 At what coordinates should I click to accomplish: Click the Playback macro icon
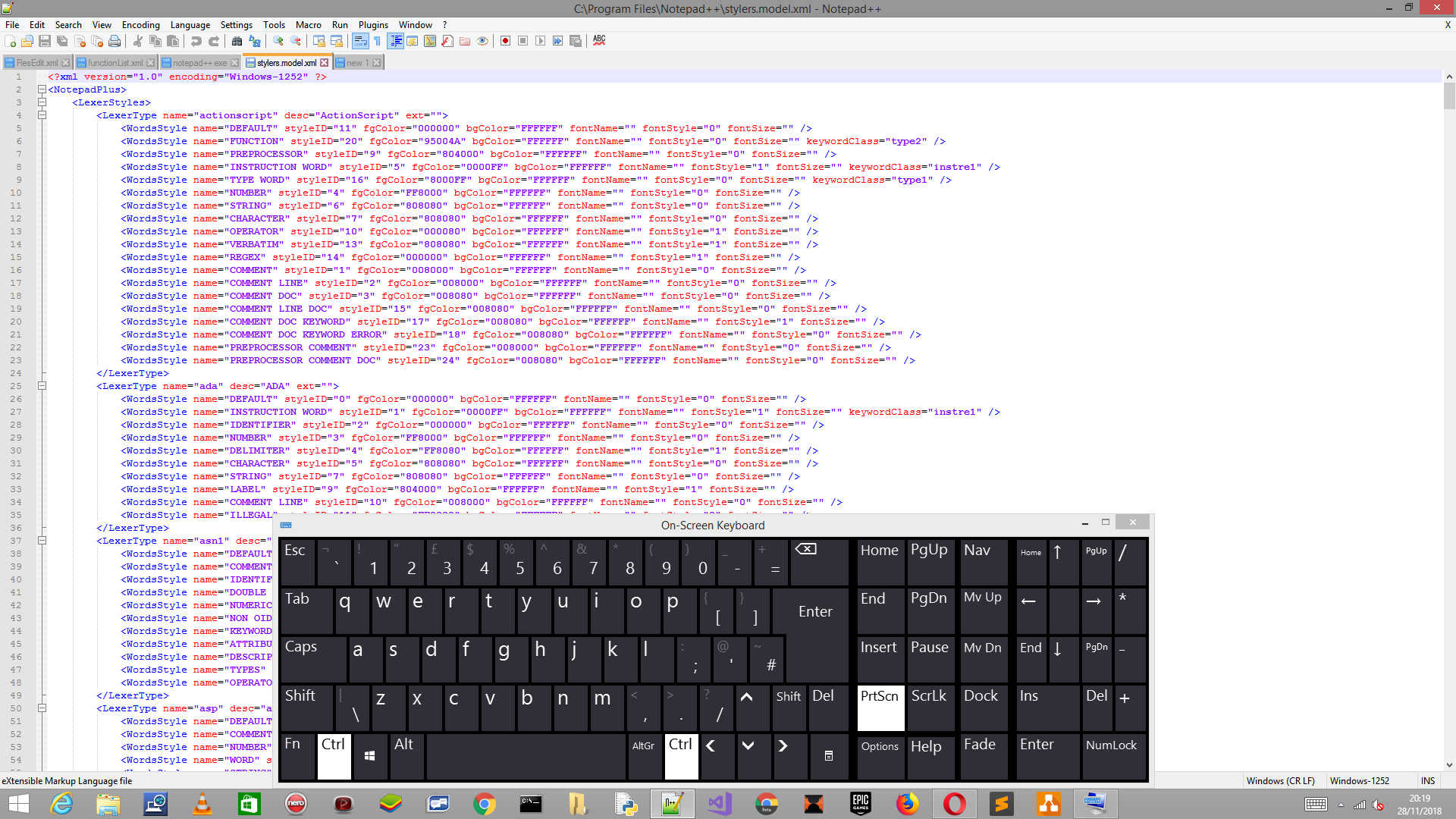(541, 41)
